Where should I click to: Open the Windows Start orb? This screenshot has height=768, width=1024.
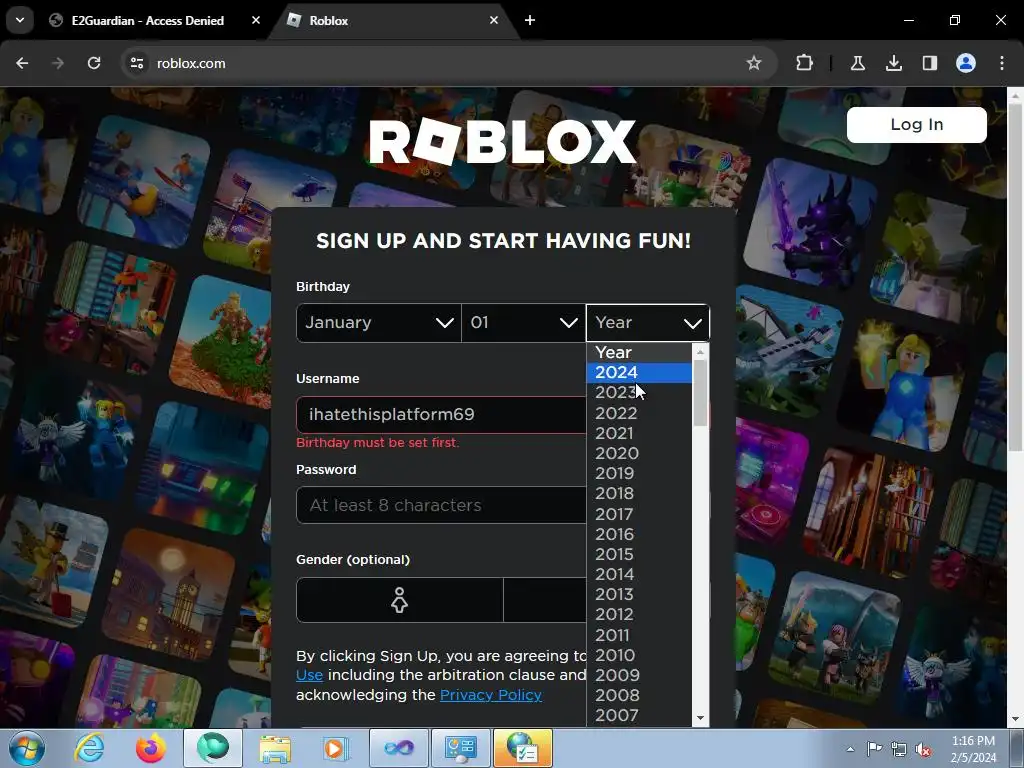[27, 748]
